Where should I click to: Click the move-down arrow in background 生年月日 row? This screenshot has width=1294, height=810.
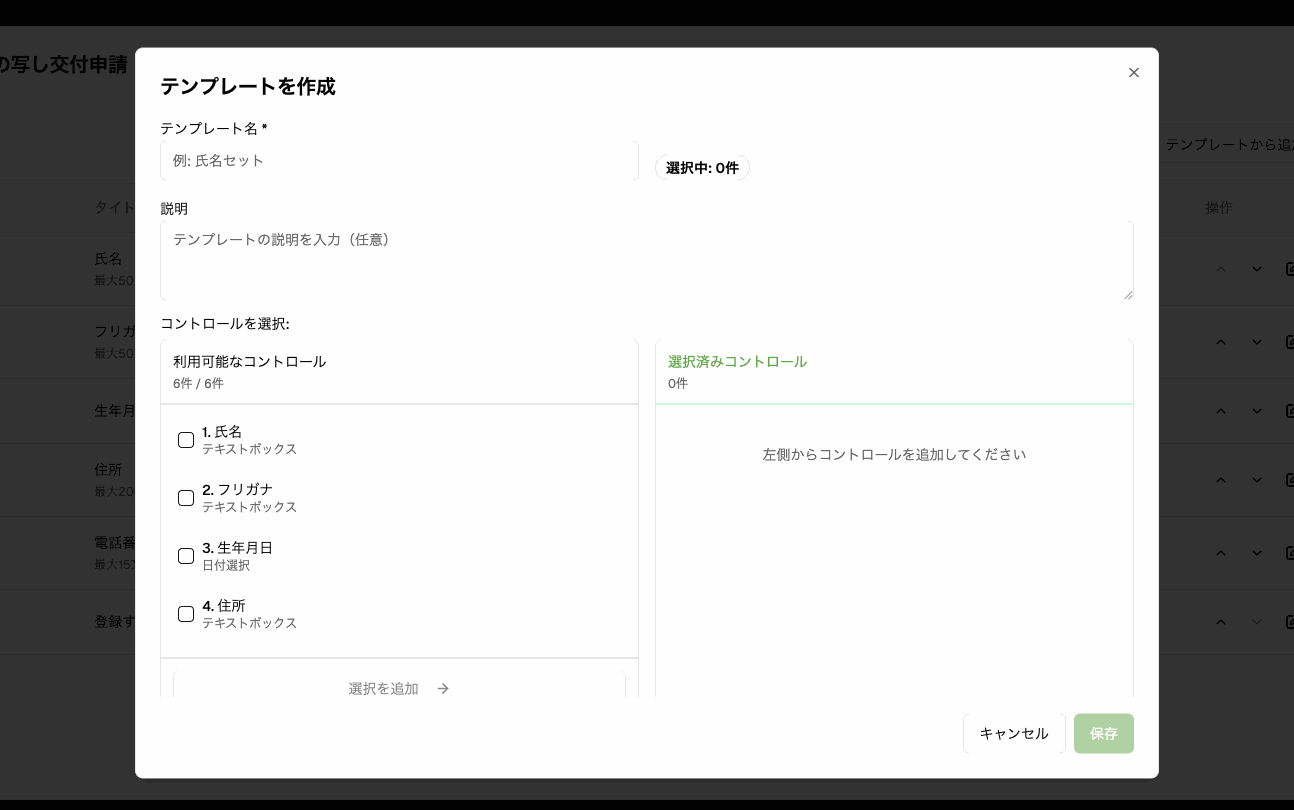point(1257,411)
